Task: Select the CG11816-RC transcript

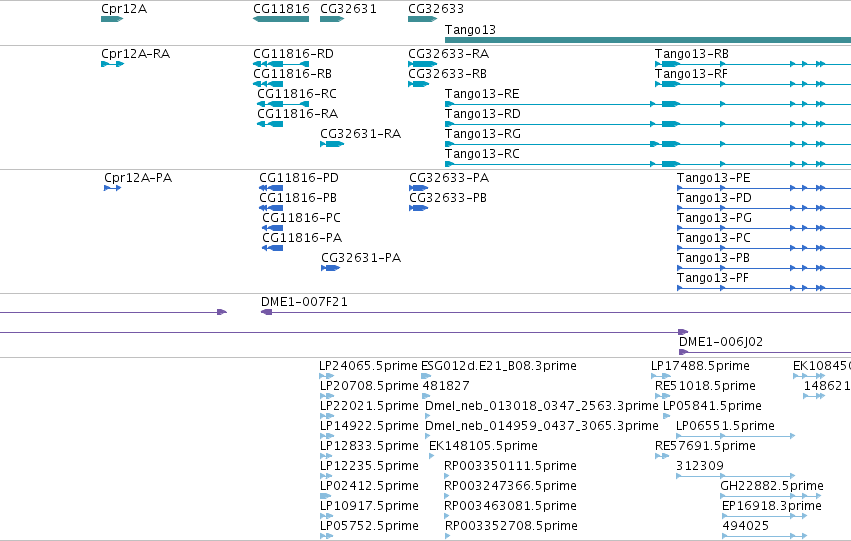Action: (x=283, y=104)
